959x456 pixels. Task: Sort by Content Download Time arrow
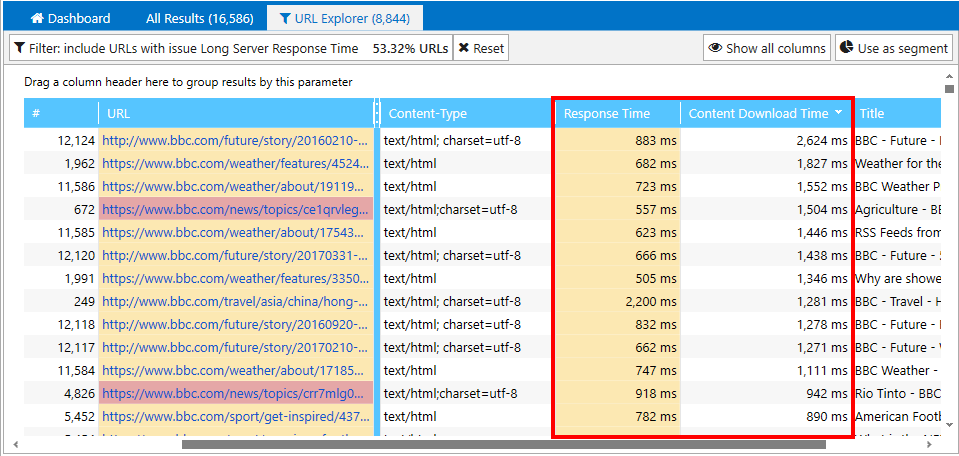coord(838,113)
